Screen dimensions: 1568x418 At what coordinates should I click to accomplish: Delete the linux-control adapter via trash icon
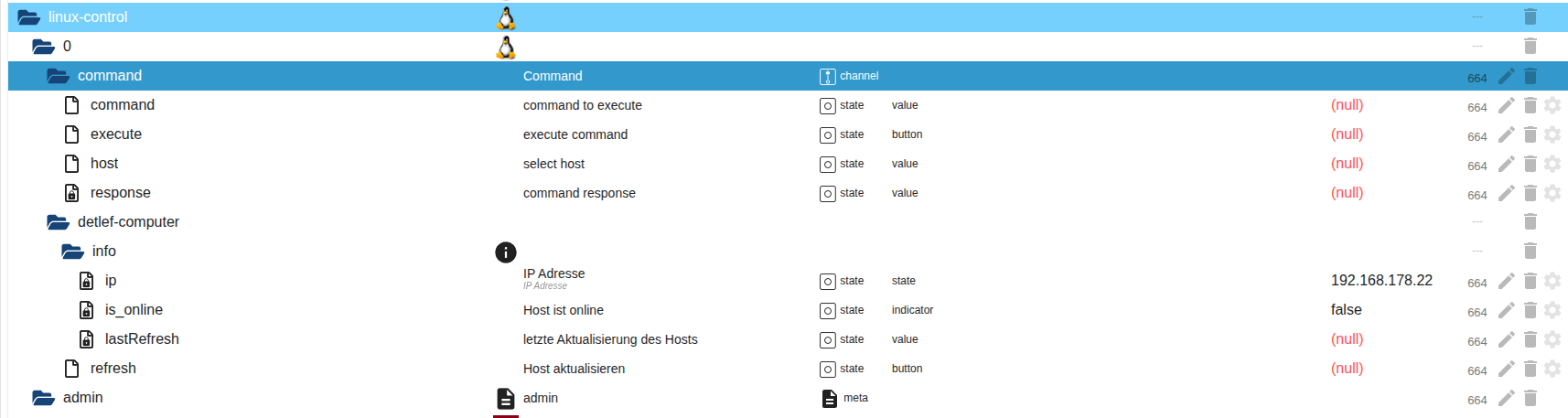tap(1530, 17)
